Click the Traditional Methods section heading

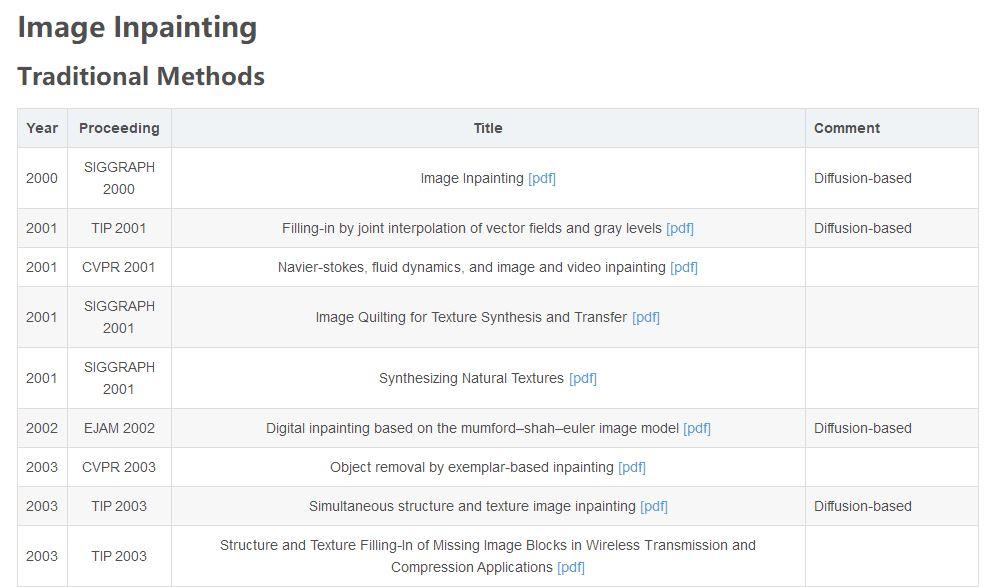[x=141, y=76]
